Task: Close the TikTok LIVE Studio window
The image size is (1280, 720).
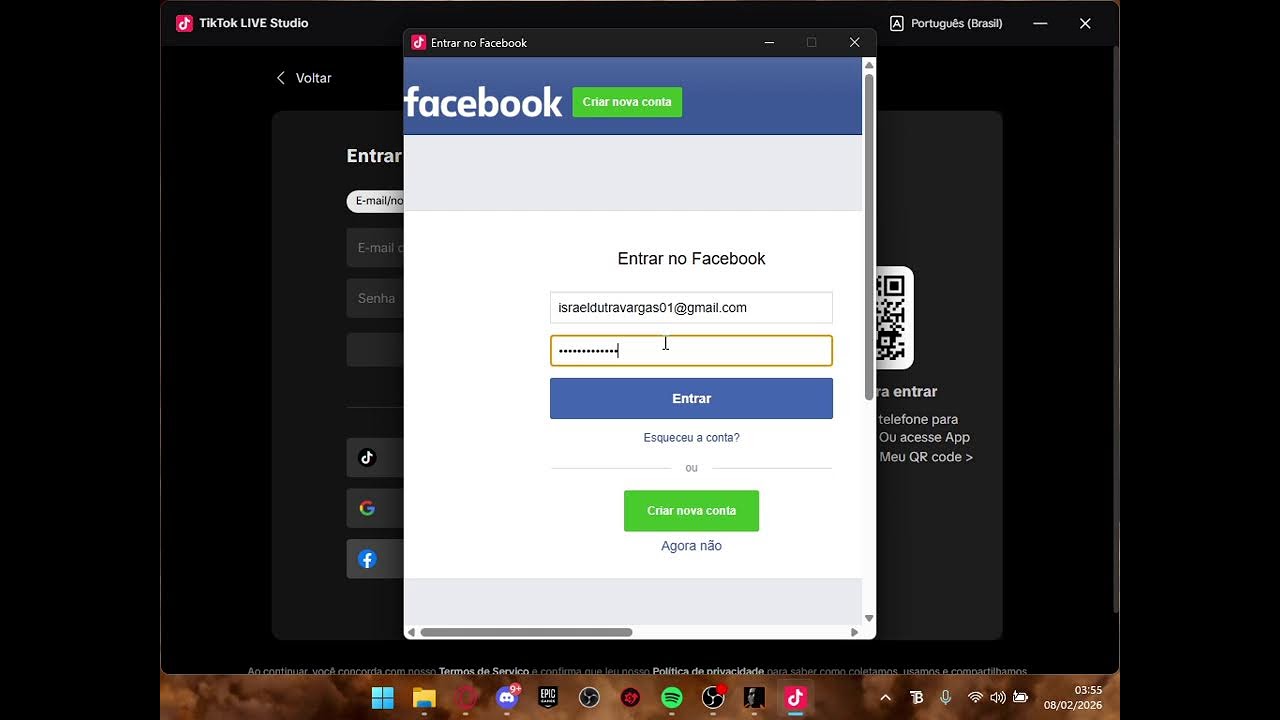Action: pos(1085,23)
